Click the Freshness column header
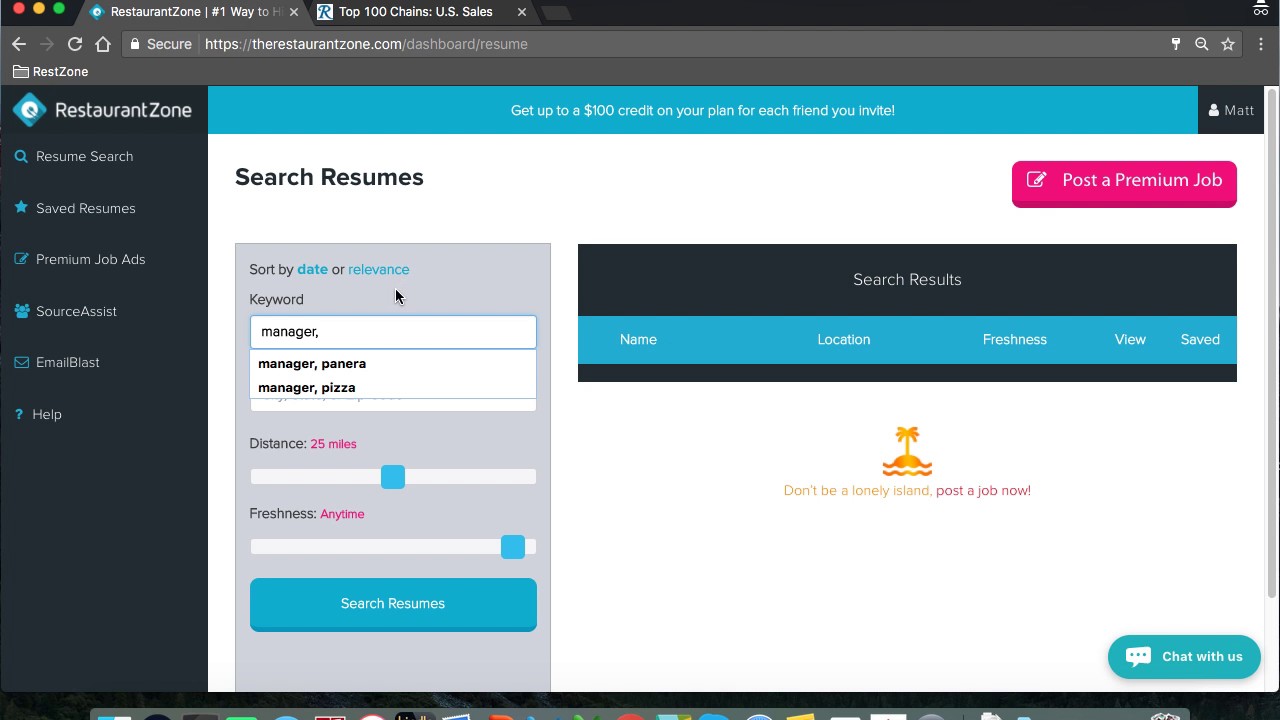Viewport: 1280px width, 720px height. click(x=1014, y=339)
